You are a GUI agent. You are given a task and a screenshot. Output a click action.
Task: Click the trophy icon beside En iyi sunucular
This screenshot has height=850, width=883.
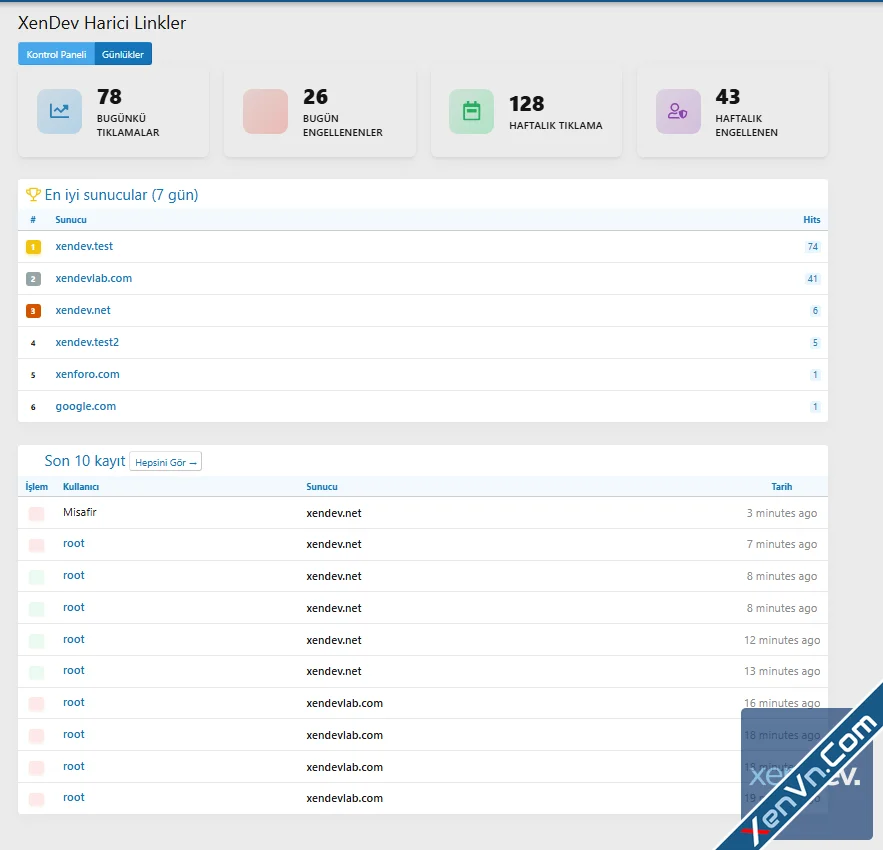click(x=31, y=194)
